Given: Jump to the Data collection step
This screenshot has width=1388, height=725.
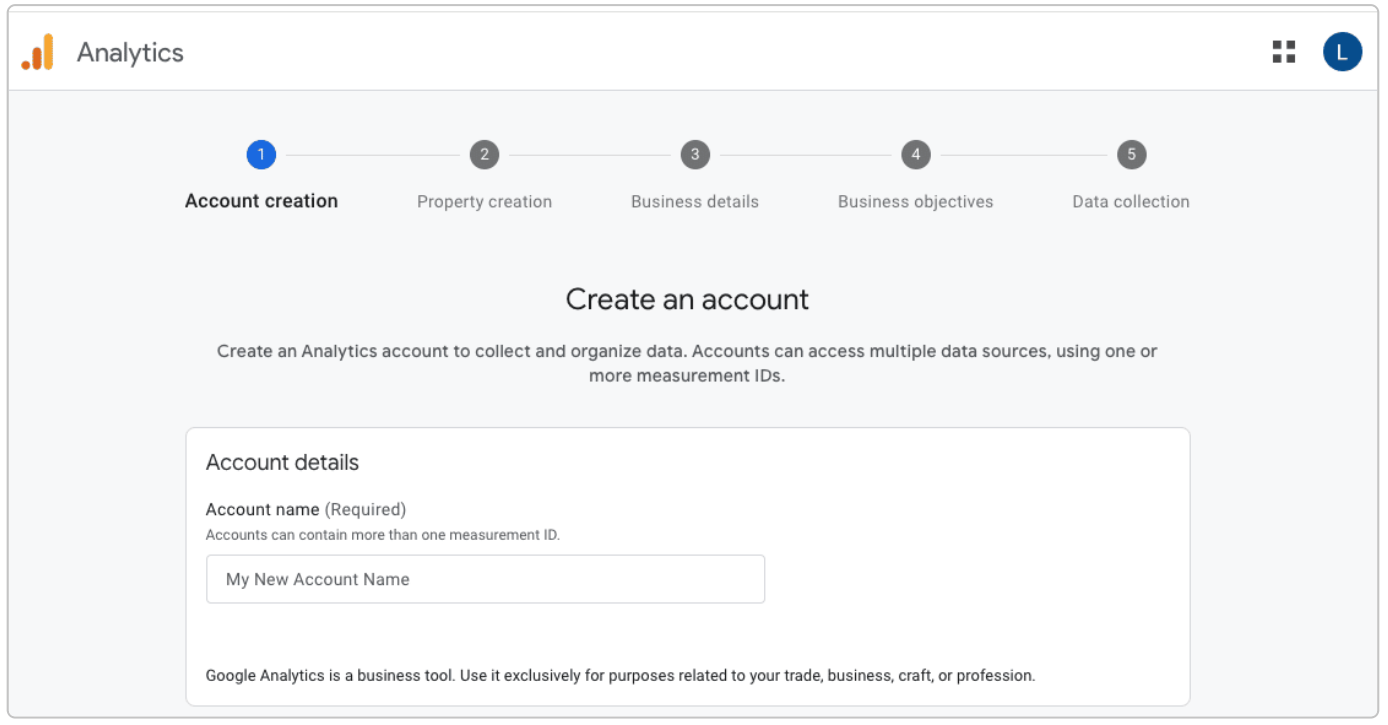Looking at the screenshot, I should pos(1130,201).
